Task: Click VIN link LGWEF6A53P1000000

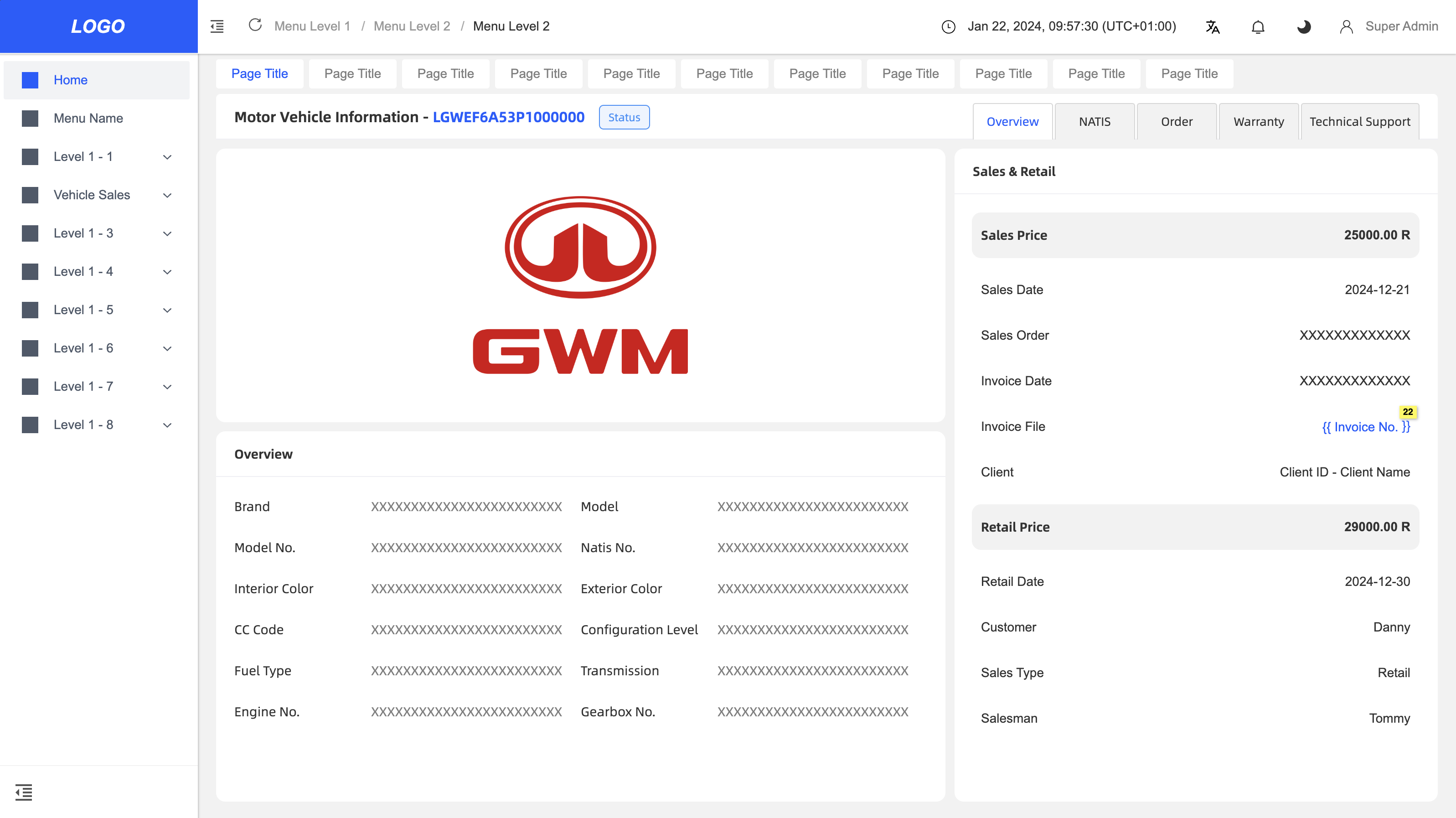Action: click(x=508, y=117)
